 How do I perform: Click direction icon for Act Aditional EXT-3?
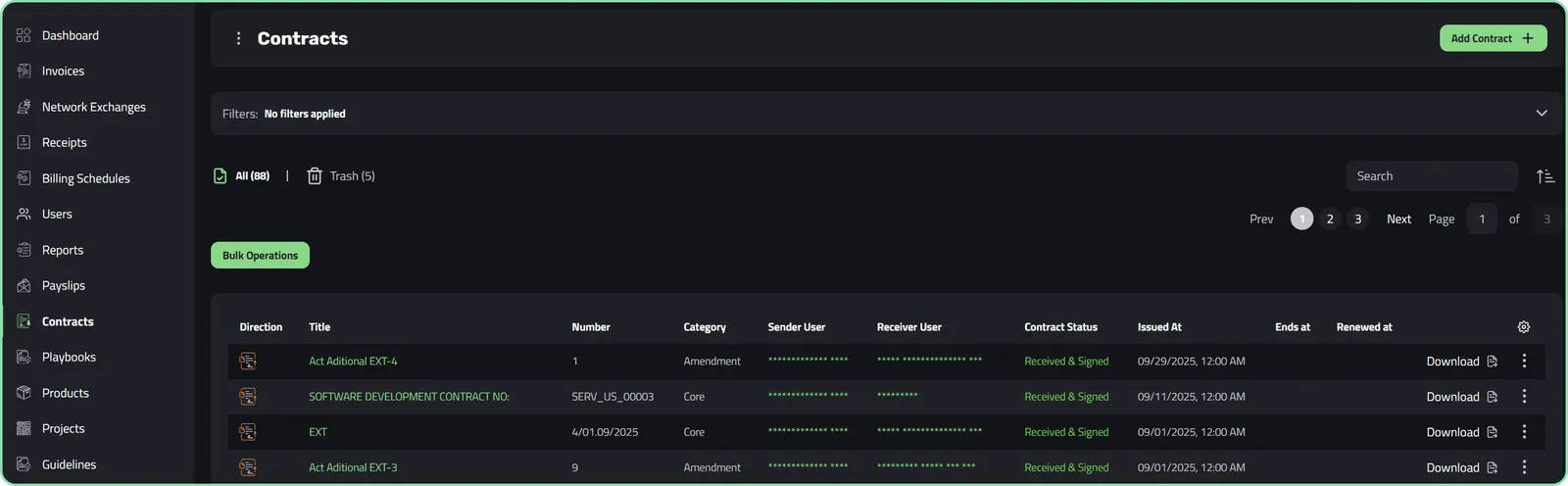(x=248, y=467)
